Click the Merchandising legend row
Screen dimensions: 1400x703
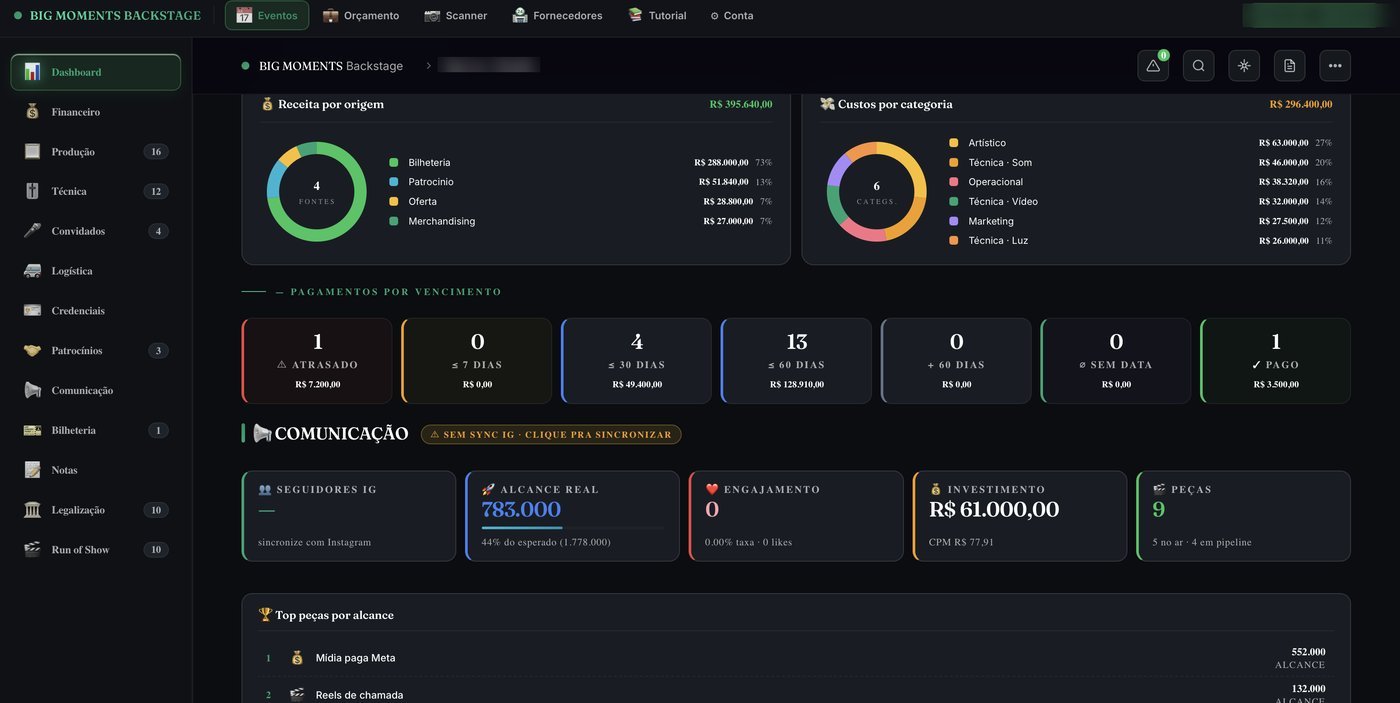(580, 221)
